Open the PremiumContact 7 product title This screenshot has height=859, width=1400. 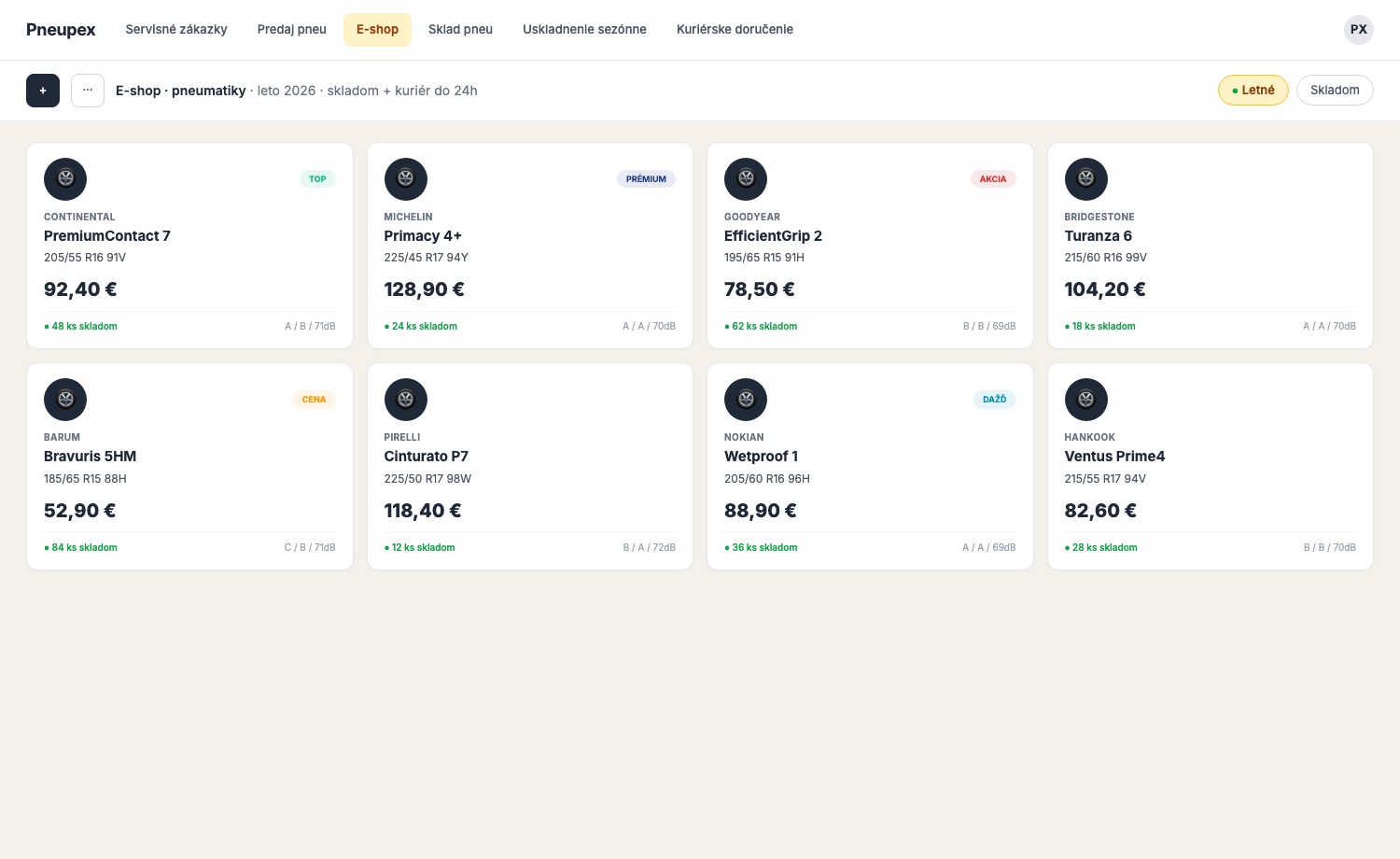107,236
